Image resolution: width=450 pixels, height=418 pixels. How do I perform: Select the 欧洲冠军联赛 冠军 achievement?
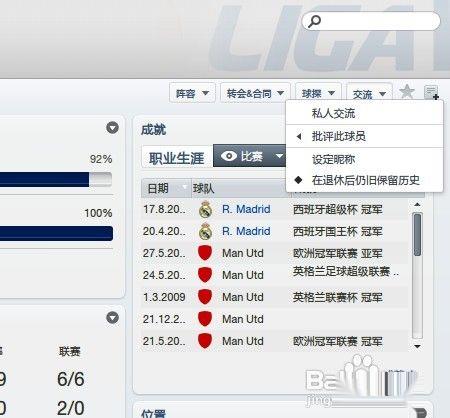(x=337, y=341)
